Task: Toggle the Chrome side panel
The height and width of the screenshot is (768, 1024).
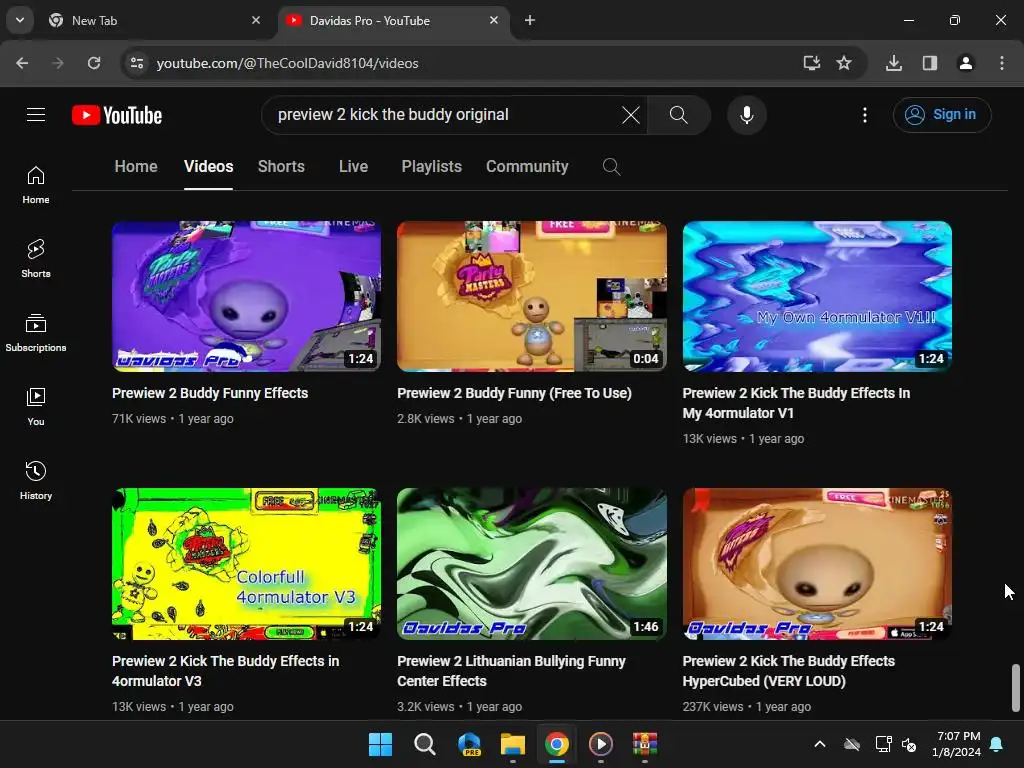Action: (930, 63)
